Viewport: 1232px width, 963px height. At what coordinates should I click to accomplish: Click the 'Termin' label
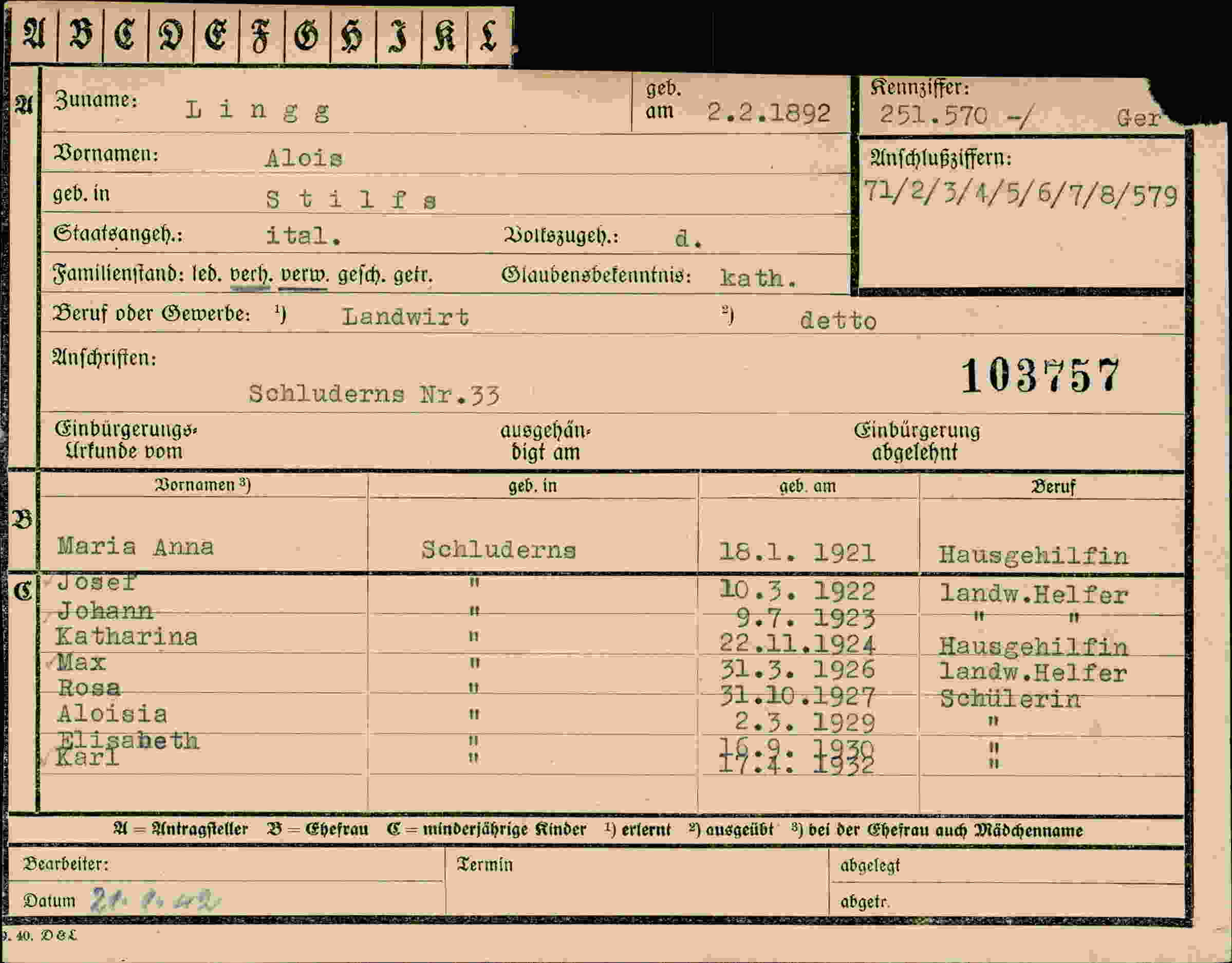(x=484, y=864)
